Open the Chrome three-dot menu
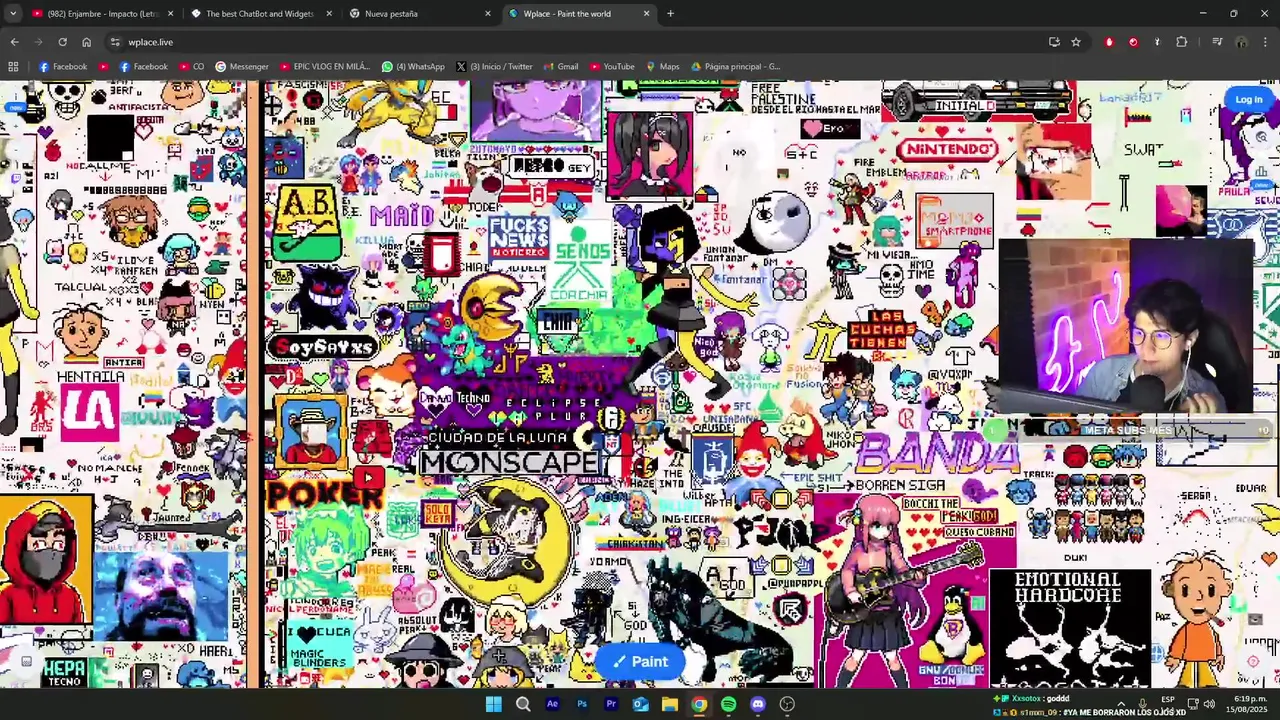 1266,42
